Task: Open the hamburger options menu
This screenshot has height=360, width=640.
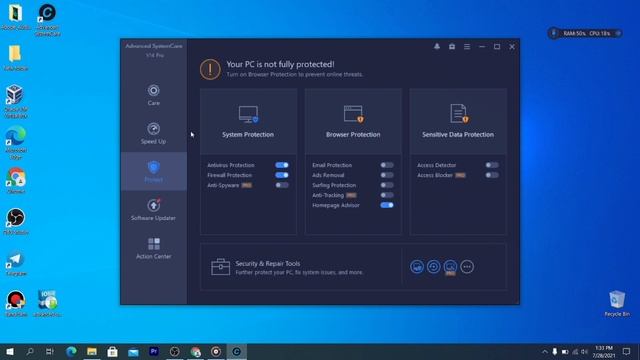Action: click(467, 47)
